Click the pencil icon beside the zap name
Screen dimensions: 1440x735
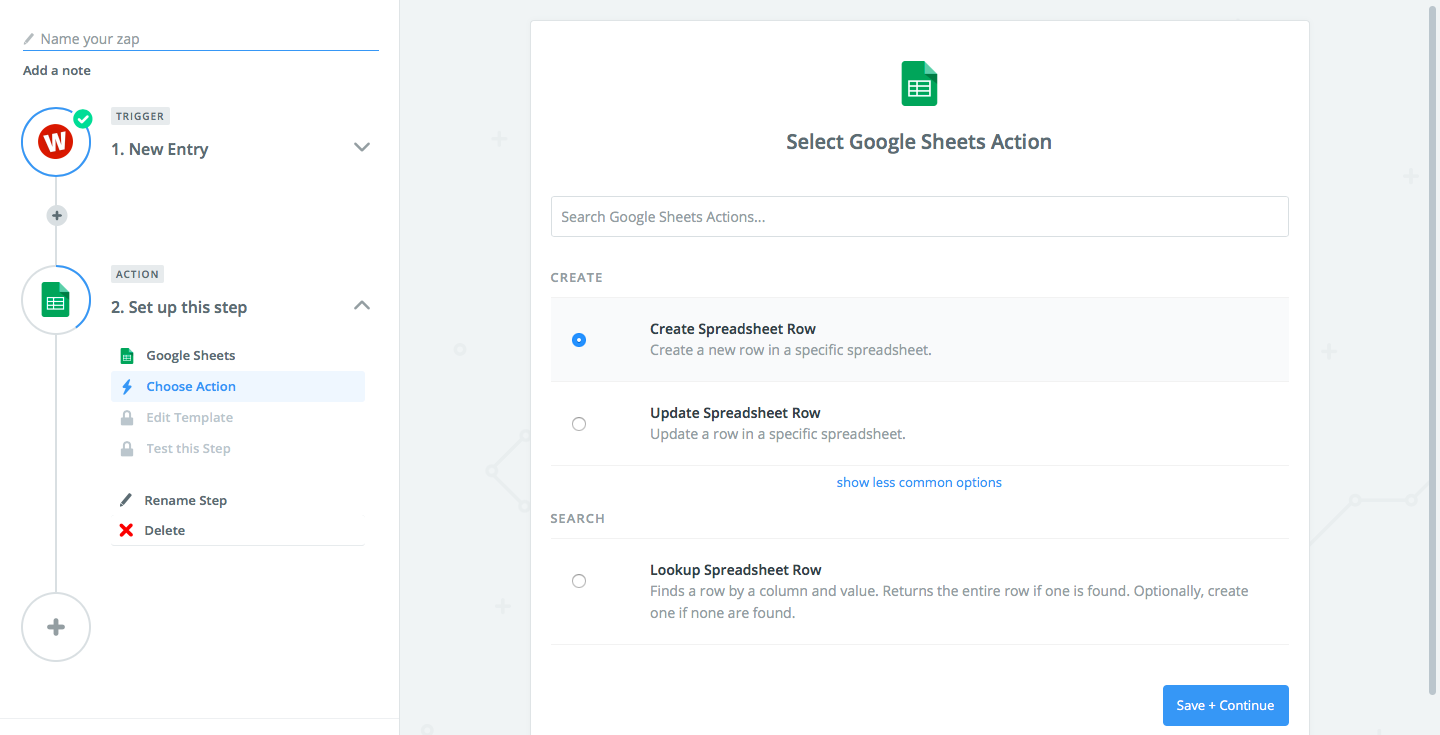pos(29,39)
